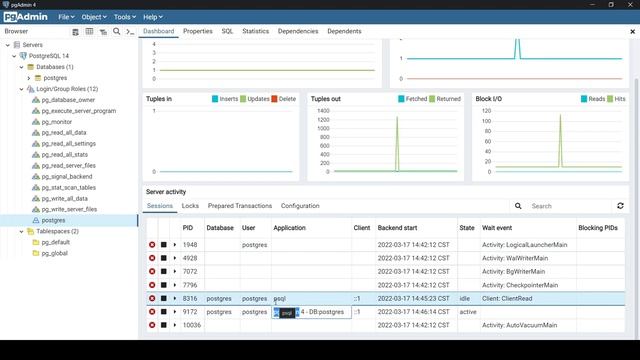This screenshot has height=360, width=640.
Task: Click Fetched legend swatch in Tuples out
Action: pos(401,99)
